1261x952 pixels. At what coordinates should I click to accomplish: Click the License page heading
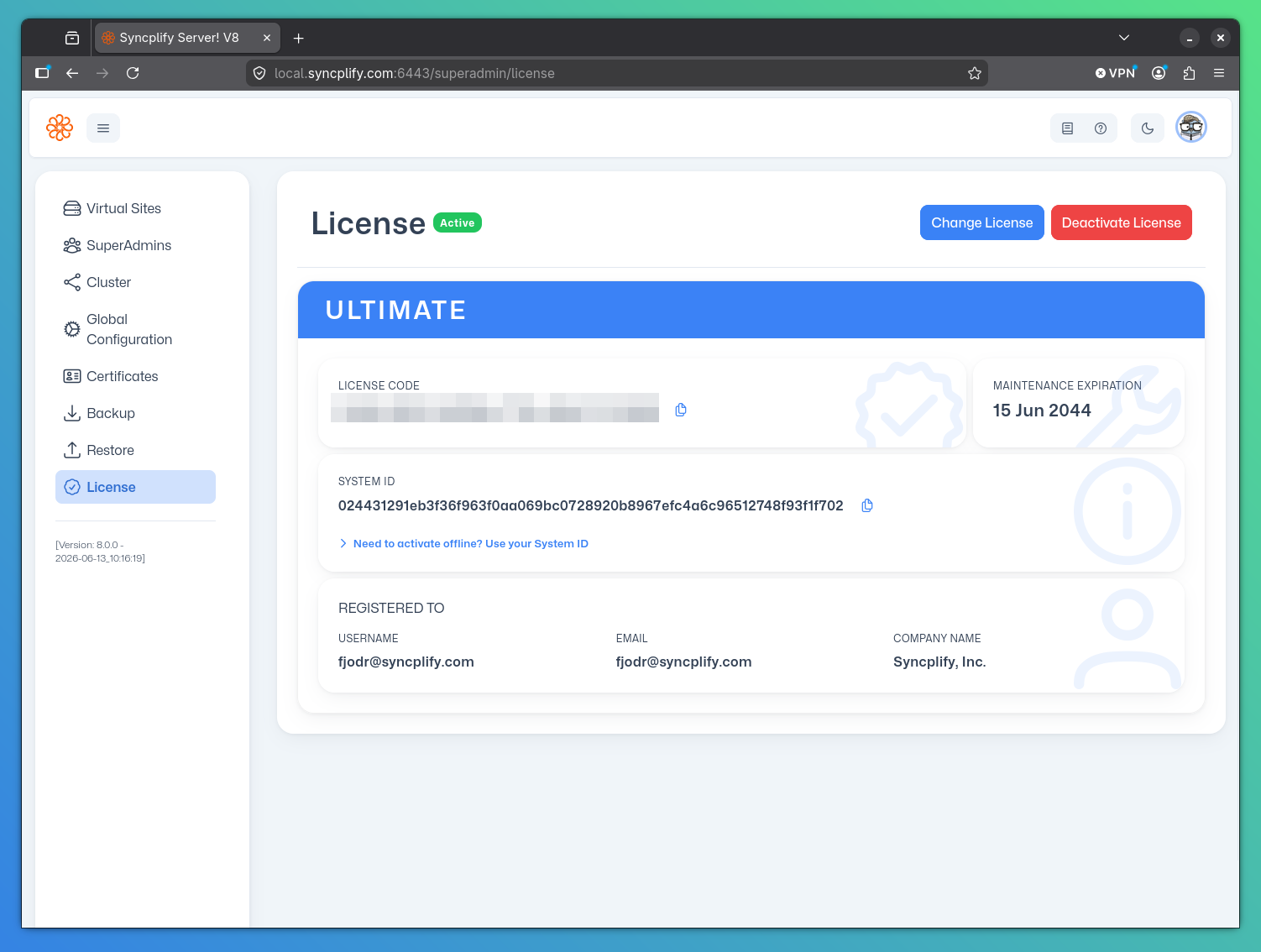click(x=369, y=223)
